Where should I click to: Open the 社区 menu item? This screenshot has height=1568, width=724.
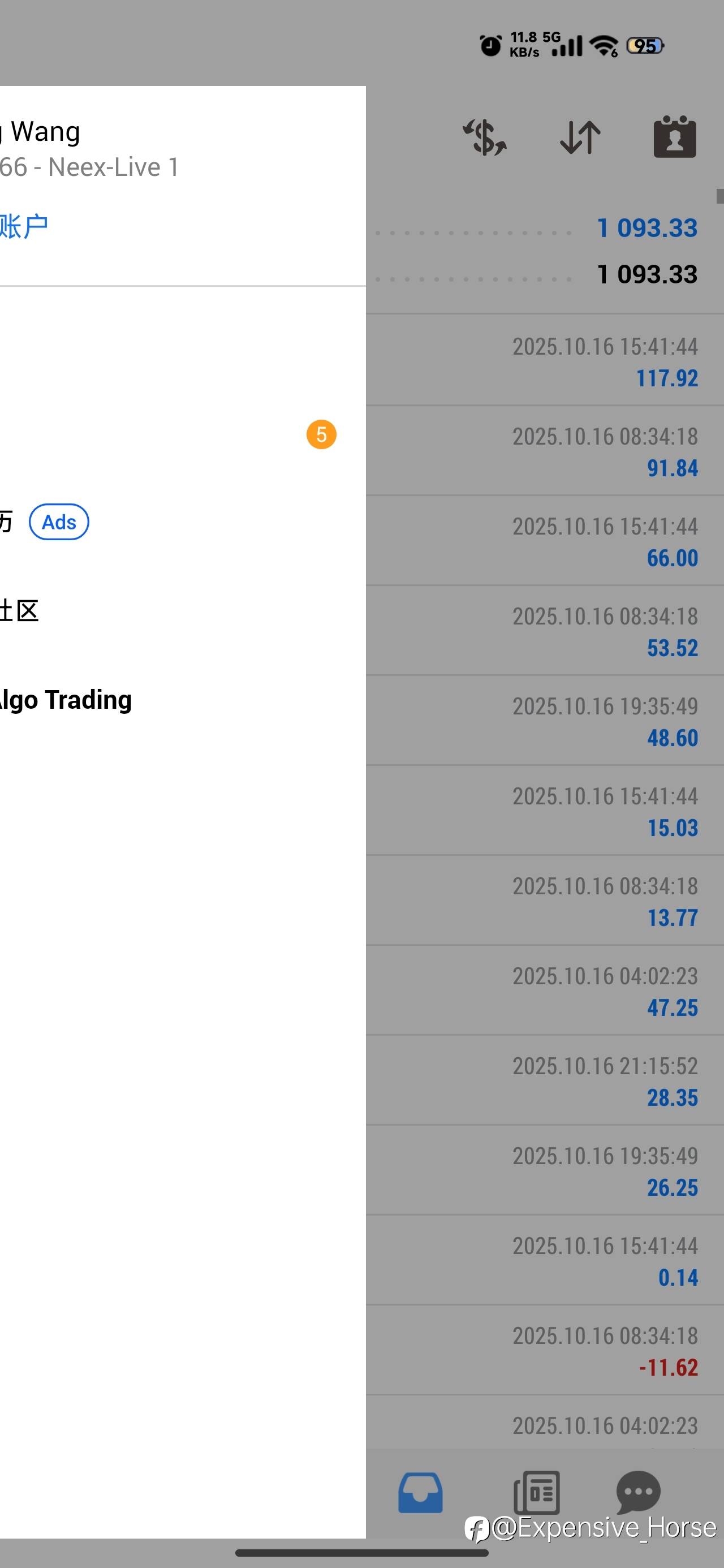19,610
